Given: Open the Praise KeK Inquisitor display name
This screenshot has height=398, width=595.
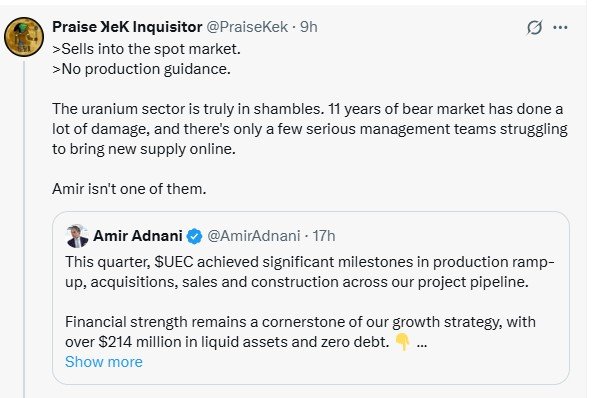Looking at the screenshot, I should coord(127,27).
